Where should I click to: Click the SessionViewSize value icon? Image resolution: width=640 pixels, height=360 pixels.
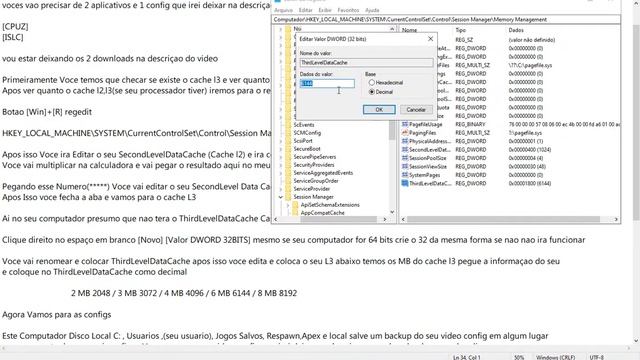click(405, 167)
